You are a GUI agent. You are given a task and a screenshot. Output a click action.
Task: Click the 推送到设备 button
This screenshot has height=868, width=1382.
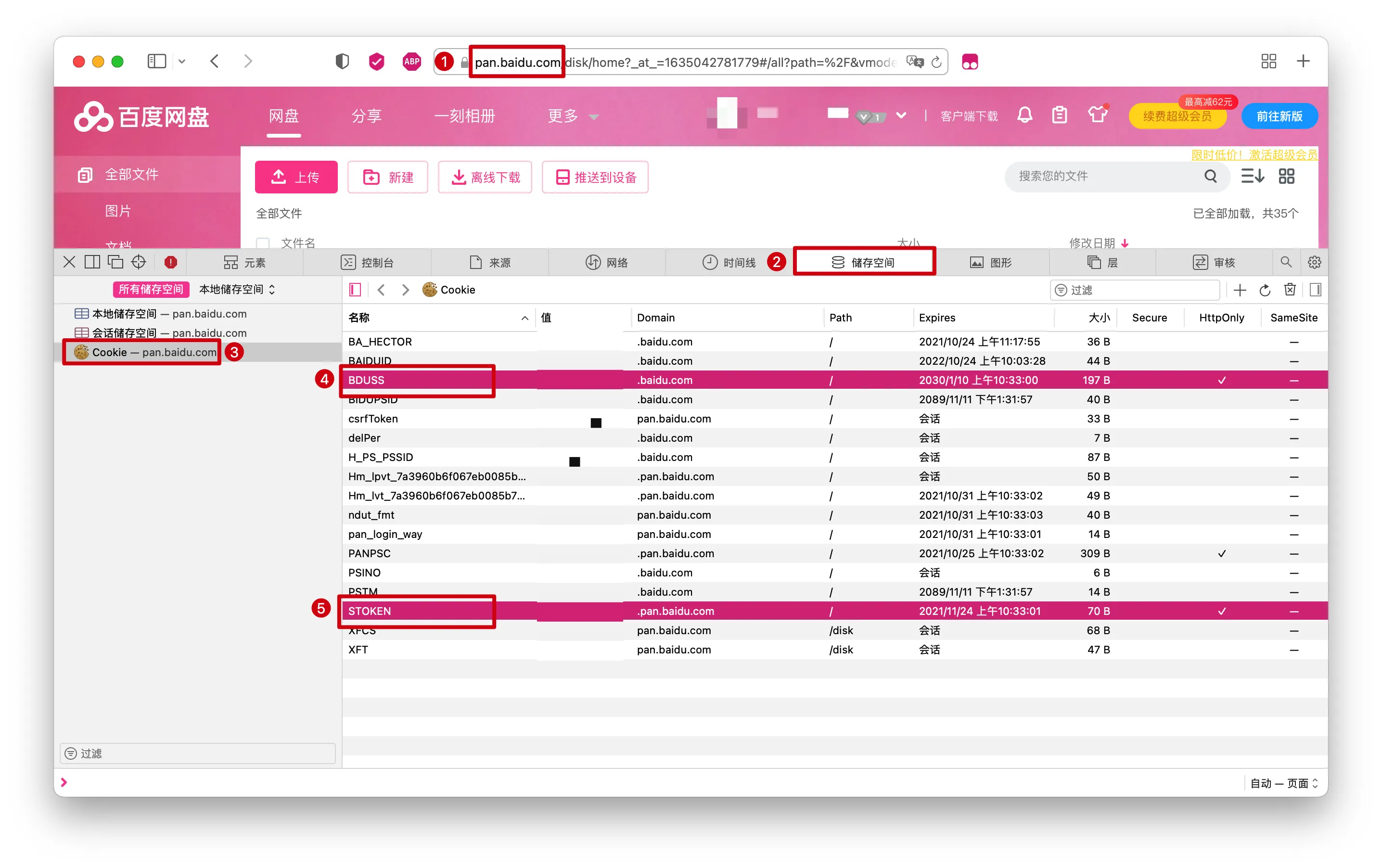[595, 177]
